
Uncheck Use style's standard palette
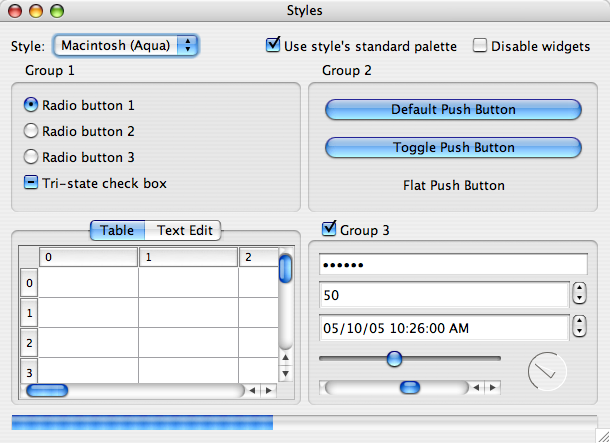pos(273,45)
